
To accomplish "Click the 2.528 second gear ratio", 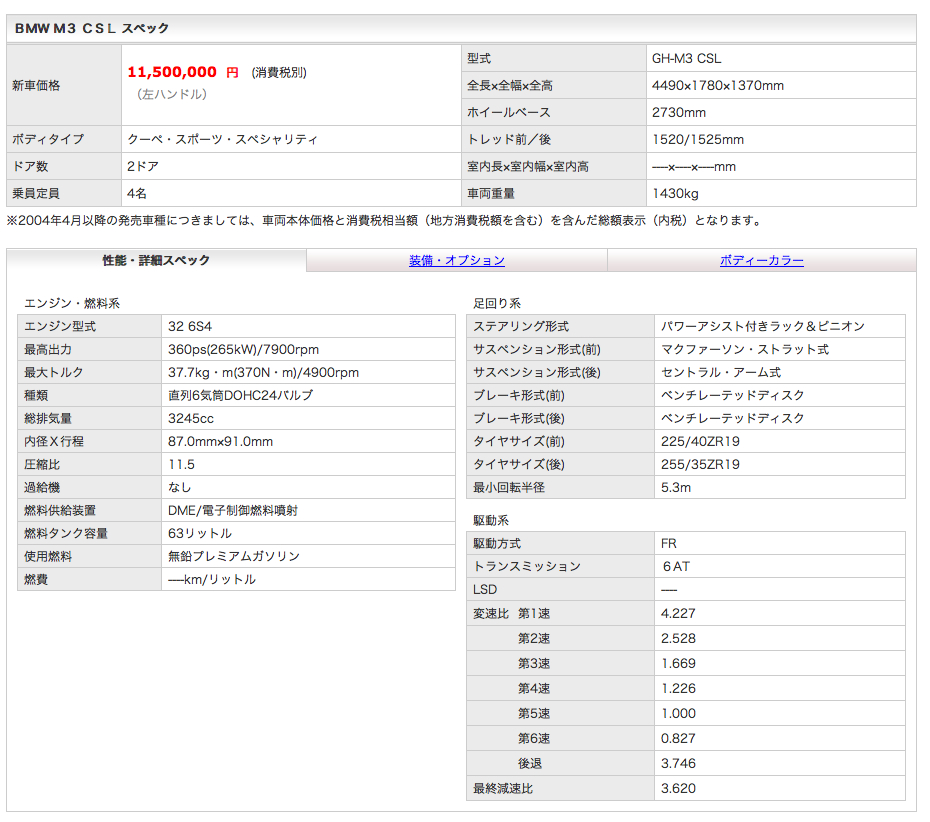I will tap(678, 638).
